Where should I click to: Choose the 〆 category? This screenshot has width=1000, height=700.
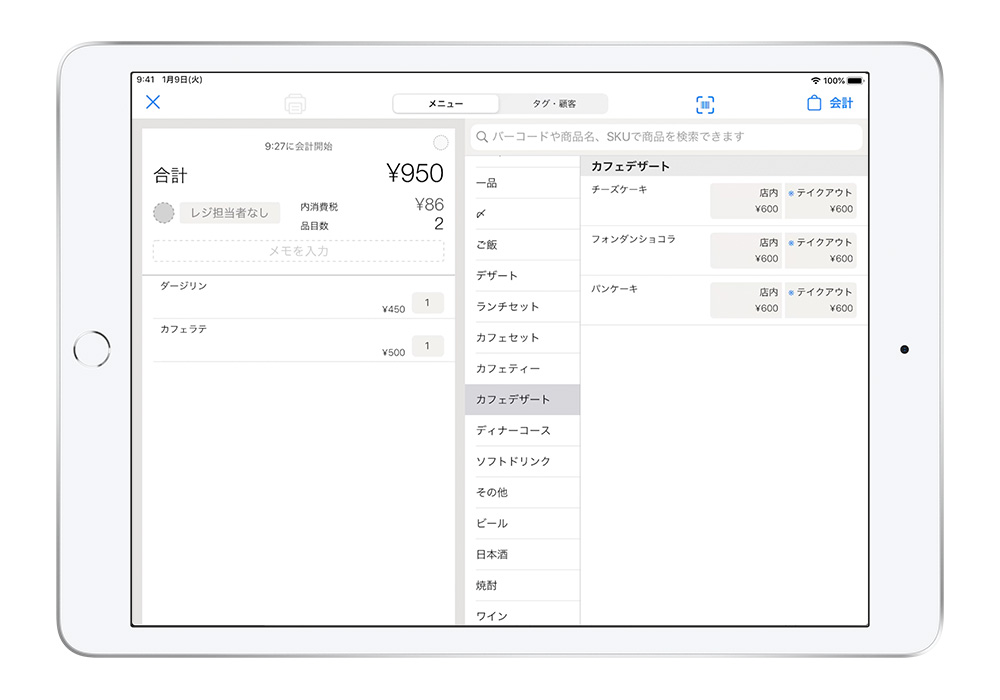522,214
